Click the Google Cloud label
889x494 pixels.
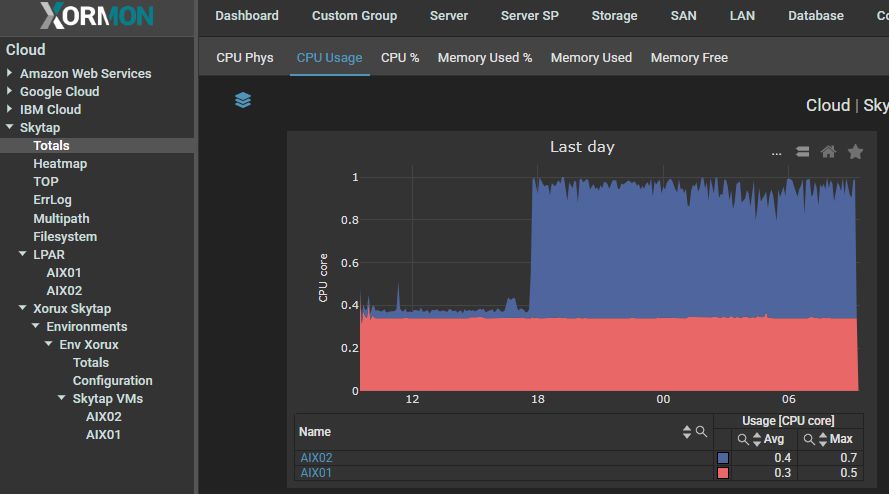pos(60,92)
